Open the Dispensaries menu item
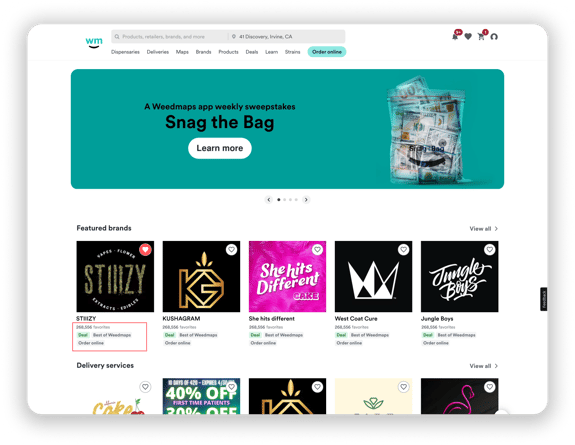Viewport: 575px width, 445px height. pyautogui.click(x=125, y=52)
